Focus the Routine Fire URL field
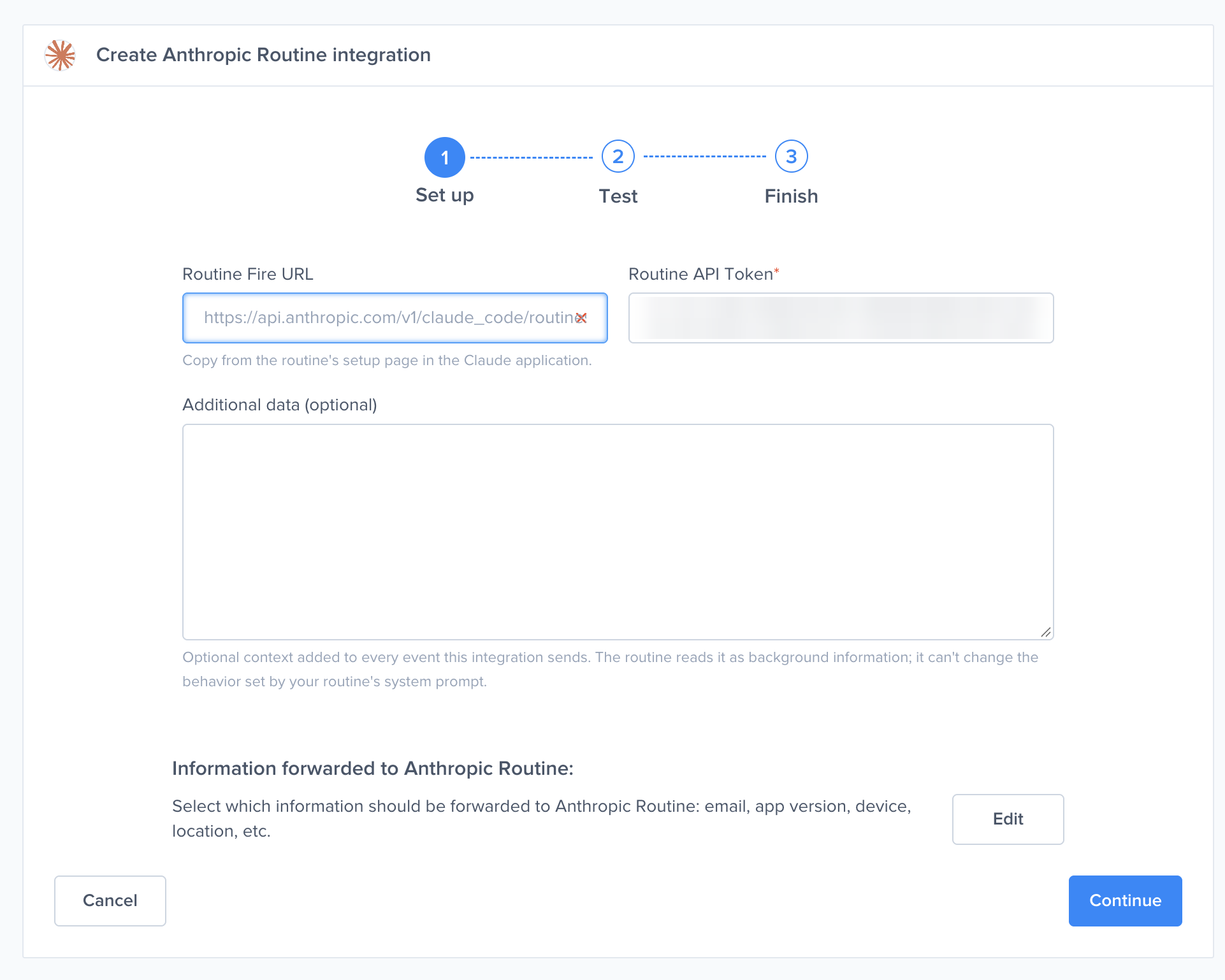Image resolution: width=1225 pixels, height=980 pixels. pyautogui.click(x=395, y=318)
